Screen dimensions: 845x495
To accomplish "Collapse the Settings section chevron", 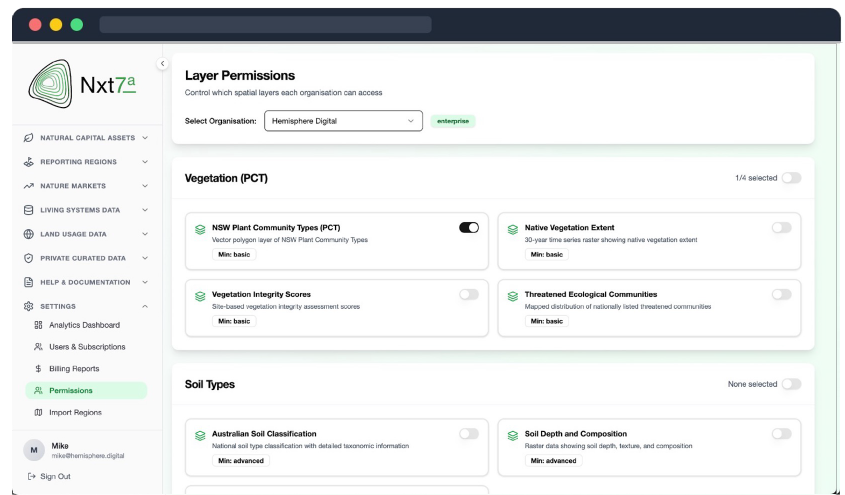I will 145,306.
